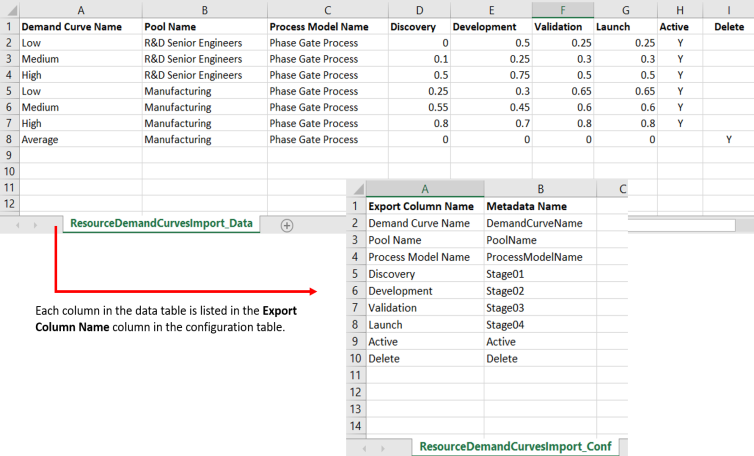The image size is (754, 456).
Task: Click 'High' in data sheet row 4
Action: click(x=81, y=75)
